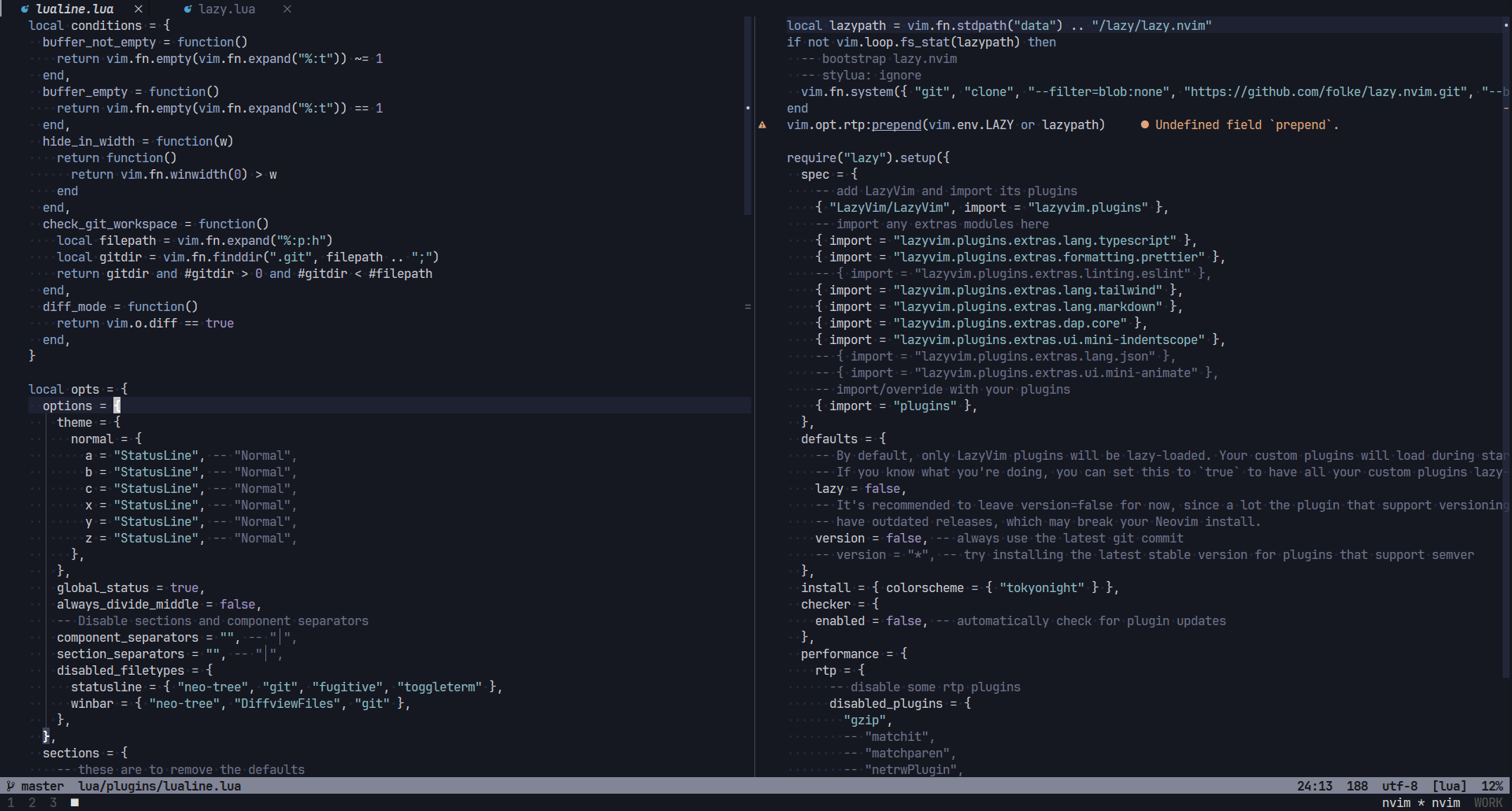Click the '"gzip",' line

pyautogui.click(x=868, y=720)
